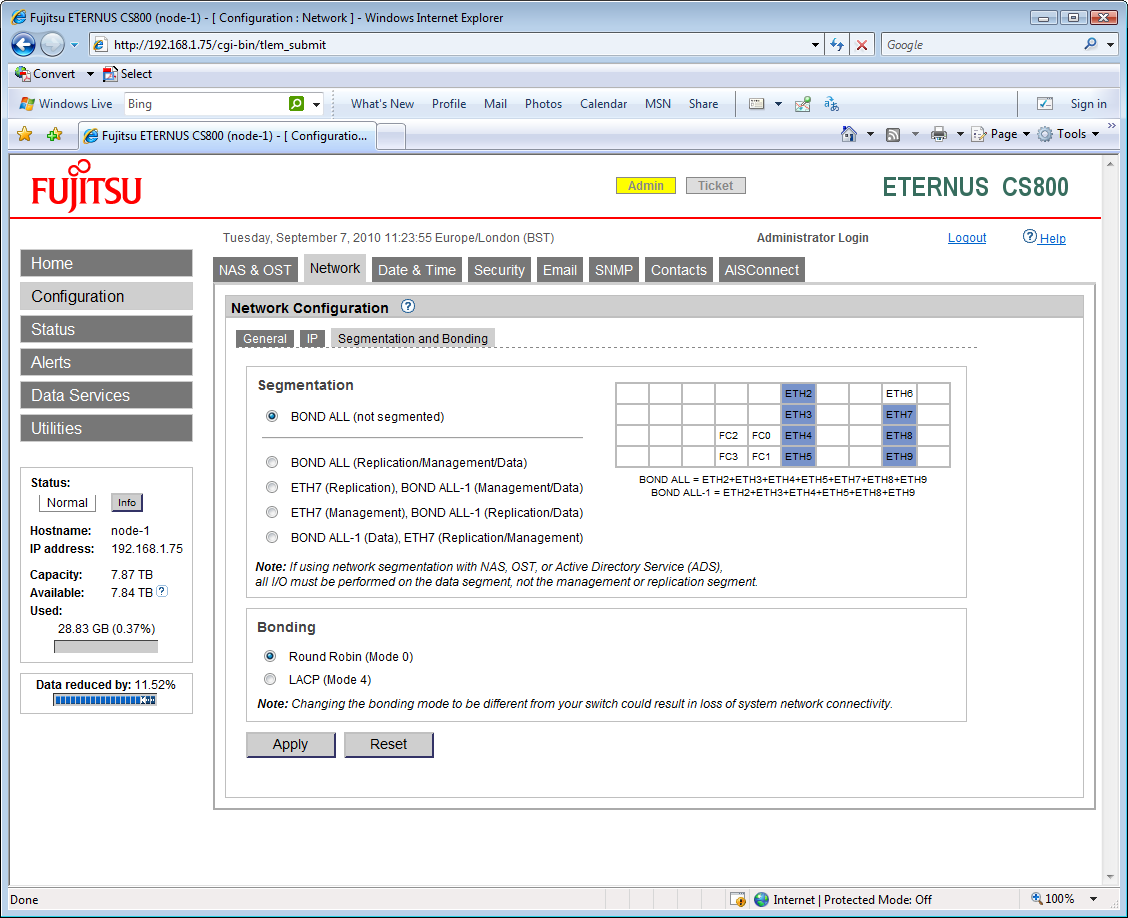Click the popup blocker status bar icon
Viewport: 1128px width, 918px height.
coord(738,899)
